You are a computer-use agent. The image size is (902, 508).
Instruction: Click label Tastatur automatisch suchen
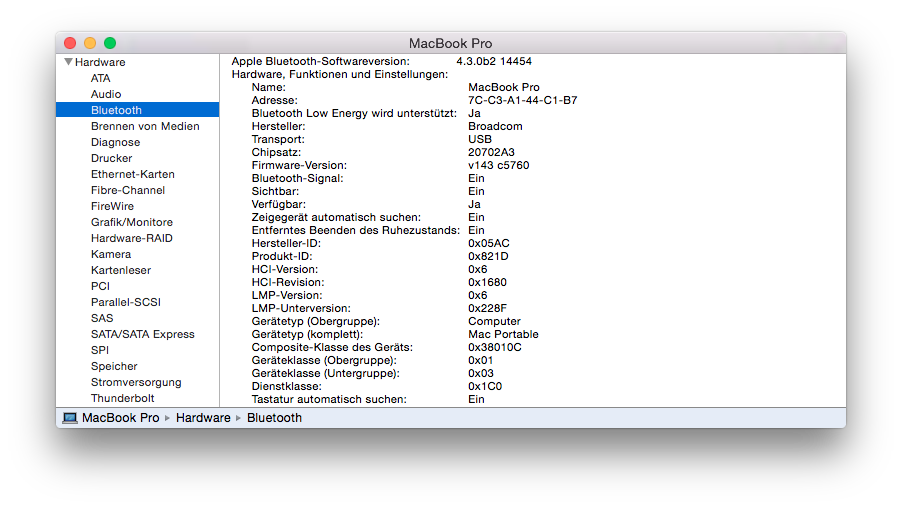(x=329, y=399)
